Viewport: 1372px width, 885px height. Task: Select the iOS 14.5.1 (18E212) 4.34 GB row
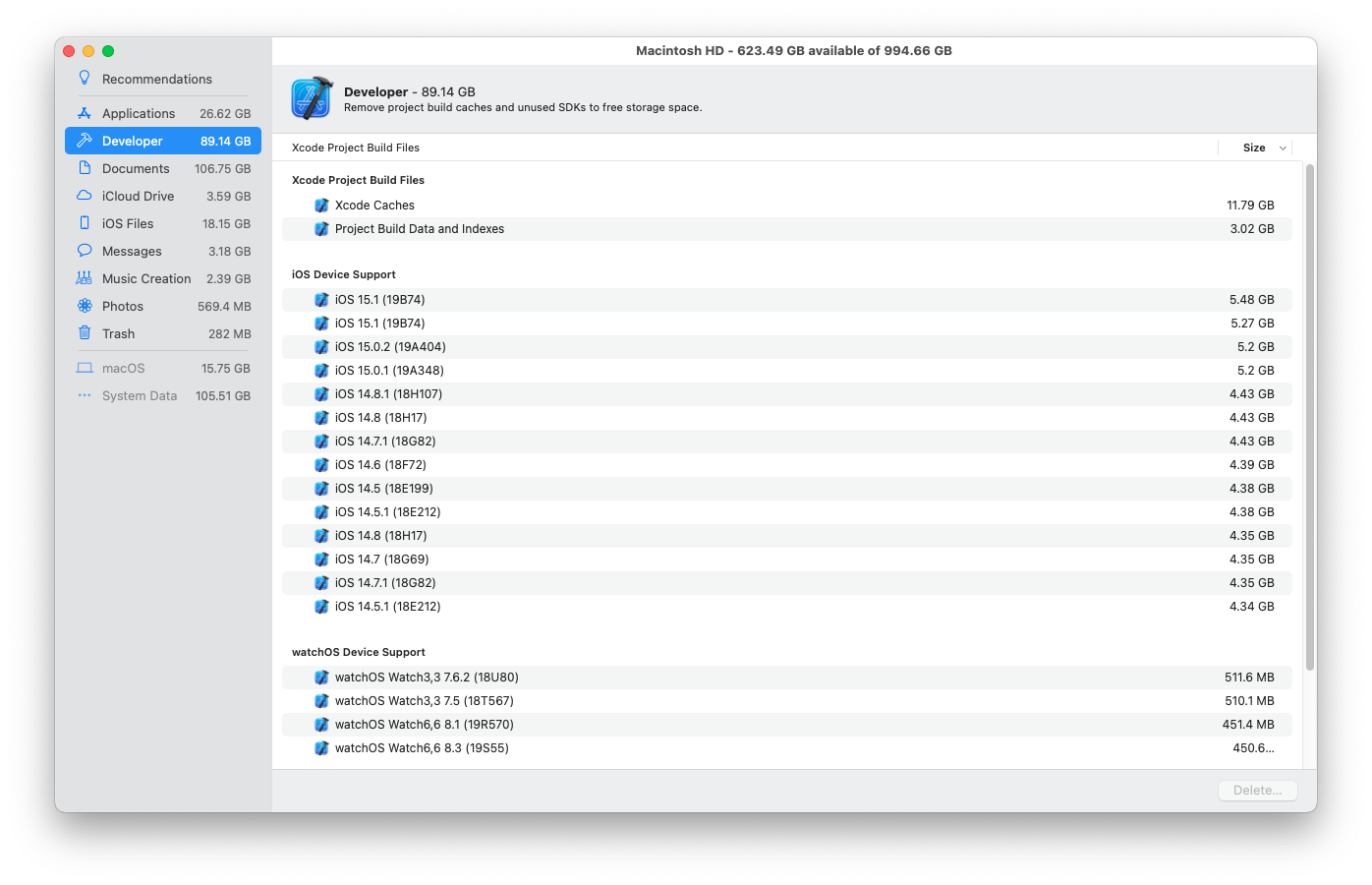click(787, 607)
